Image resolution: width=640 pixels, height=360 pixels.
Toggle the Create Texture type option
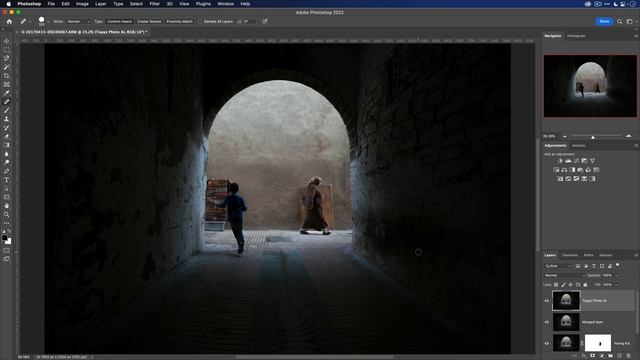[149, 21]
